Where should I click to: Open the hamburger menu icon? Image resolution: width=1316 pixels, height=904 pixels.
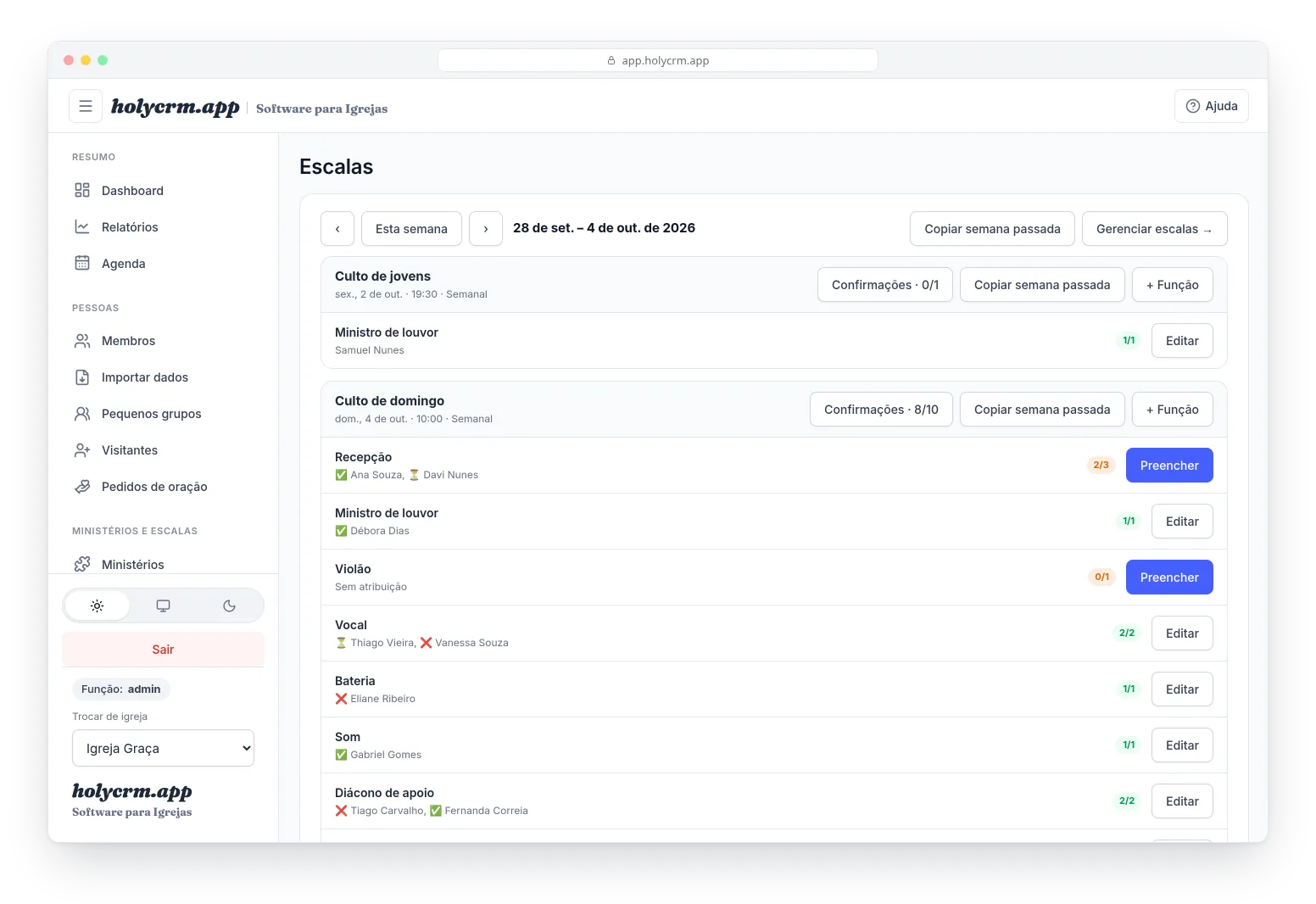pos(86,106)
